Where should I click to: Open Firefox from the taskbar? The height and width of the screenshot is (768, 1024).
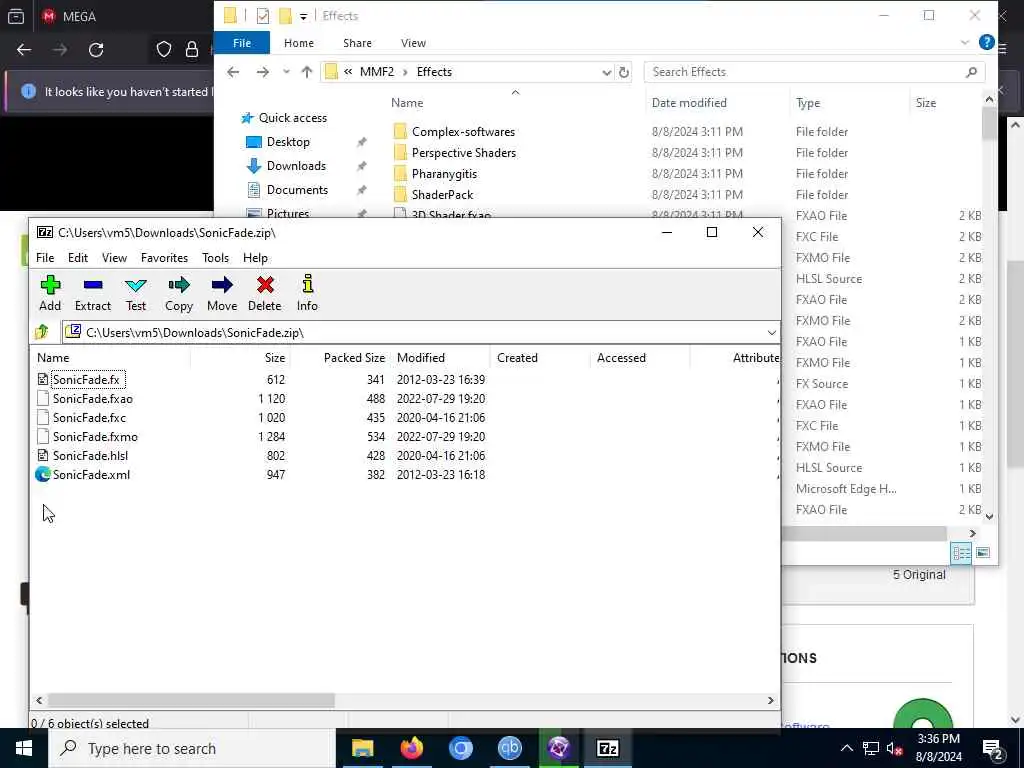[411, 748]
